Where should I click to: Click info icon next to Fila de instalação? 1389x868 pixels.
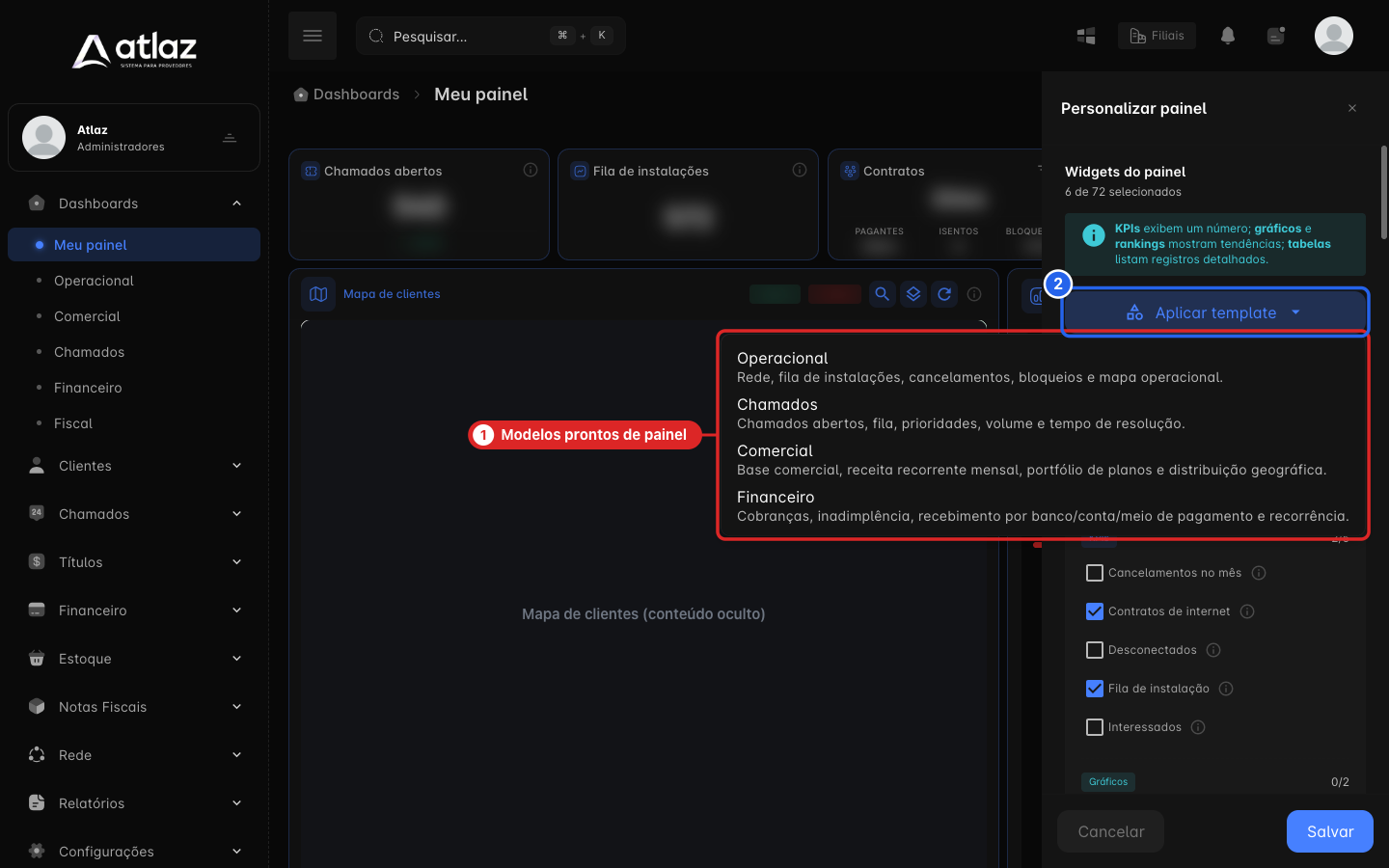pos(1226,689)
